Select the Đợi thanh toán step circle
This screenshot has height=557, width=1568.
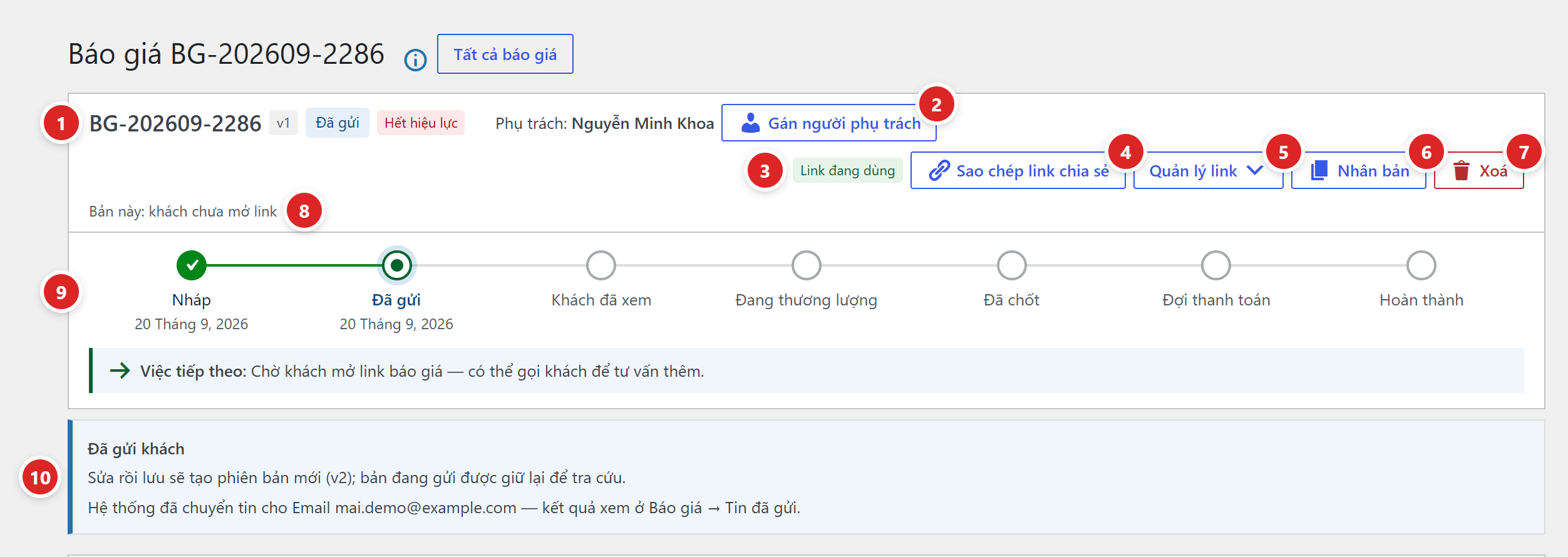(1216, 265)
